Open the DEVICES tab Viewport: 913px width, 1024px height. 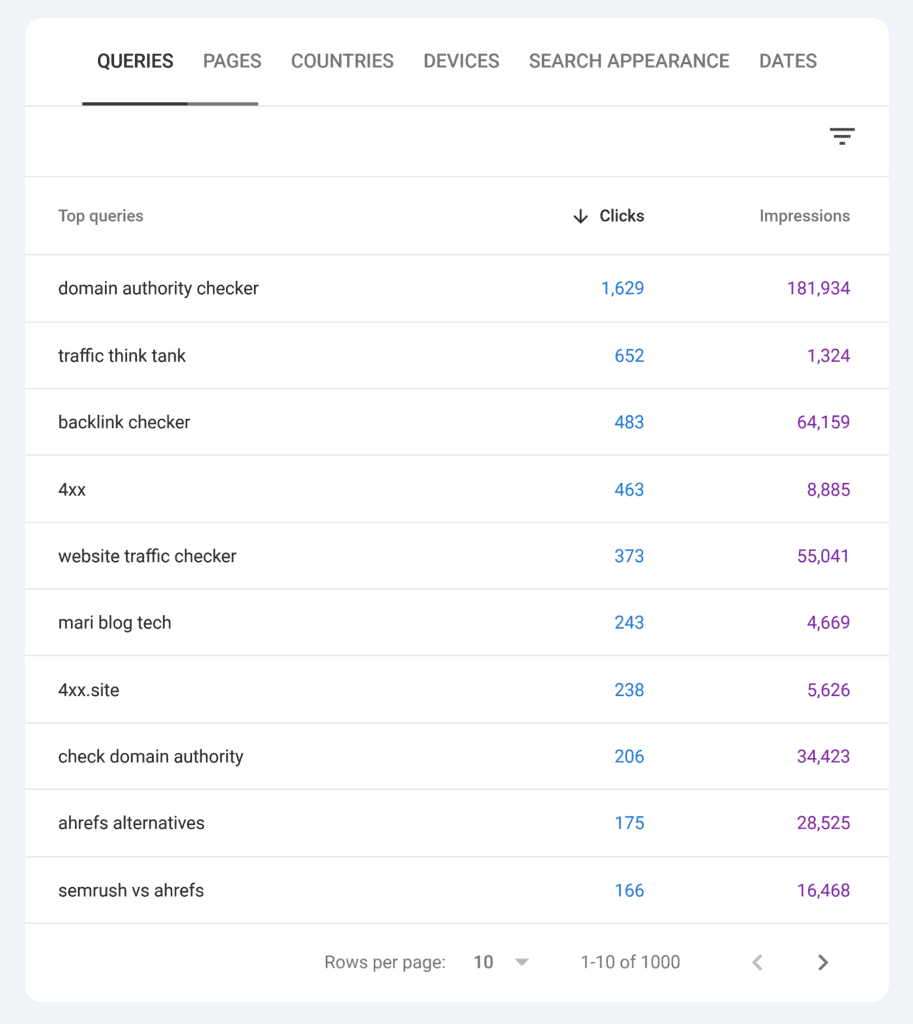tap(460, 61)
